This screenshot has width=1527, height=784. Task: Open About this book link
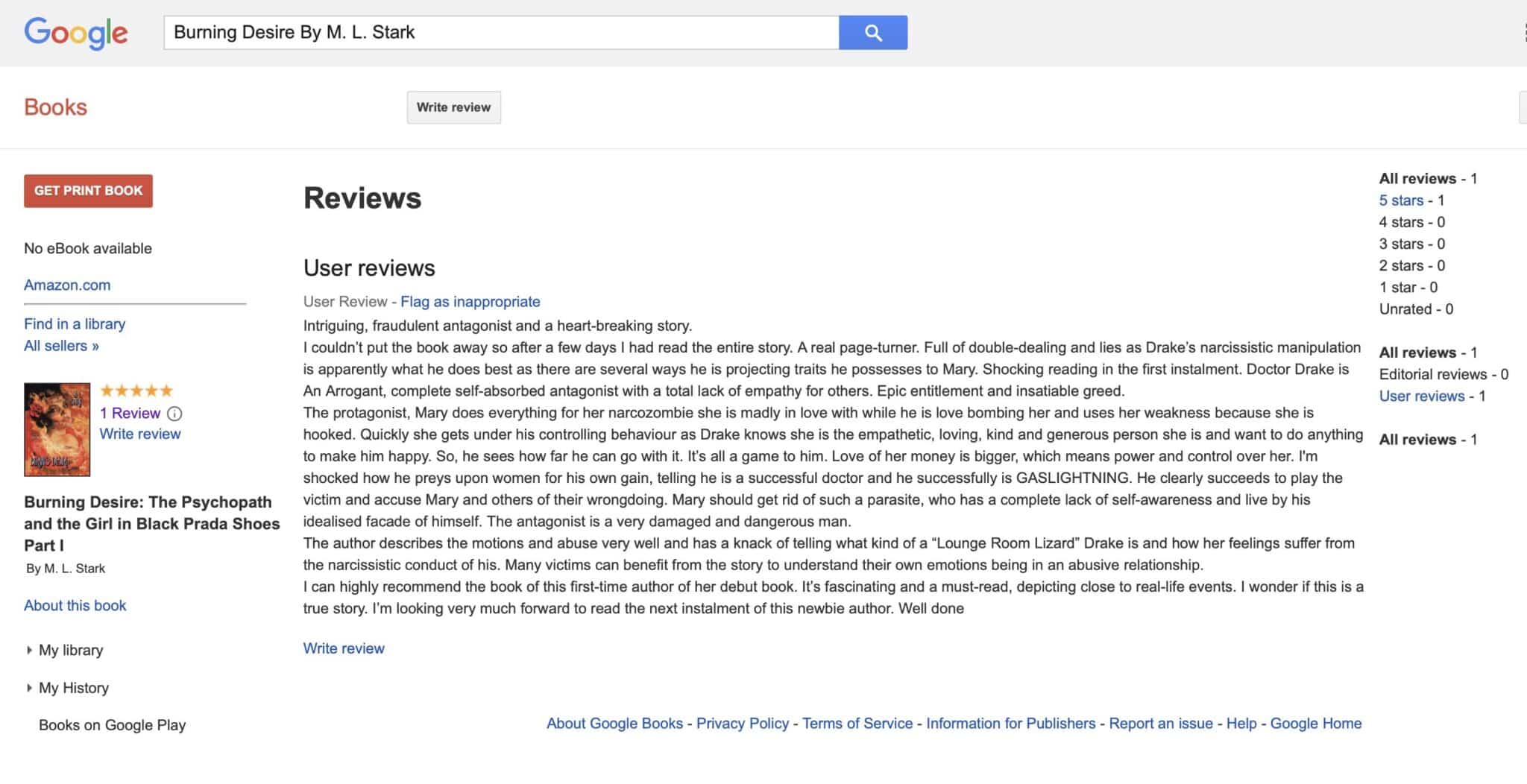click(x=75, y=606)
